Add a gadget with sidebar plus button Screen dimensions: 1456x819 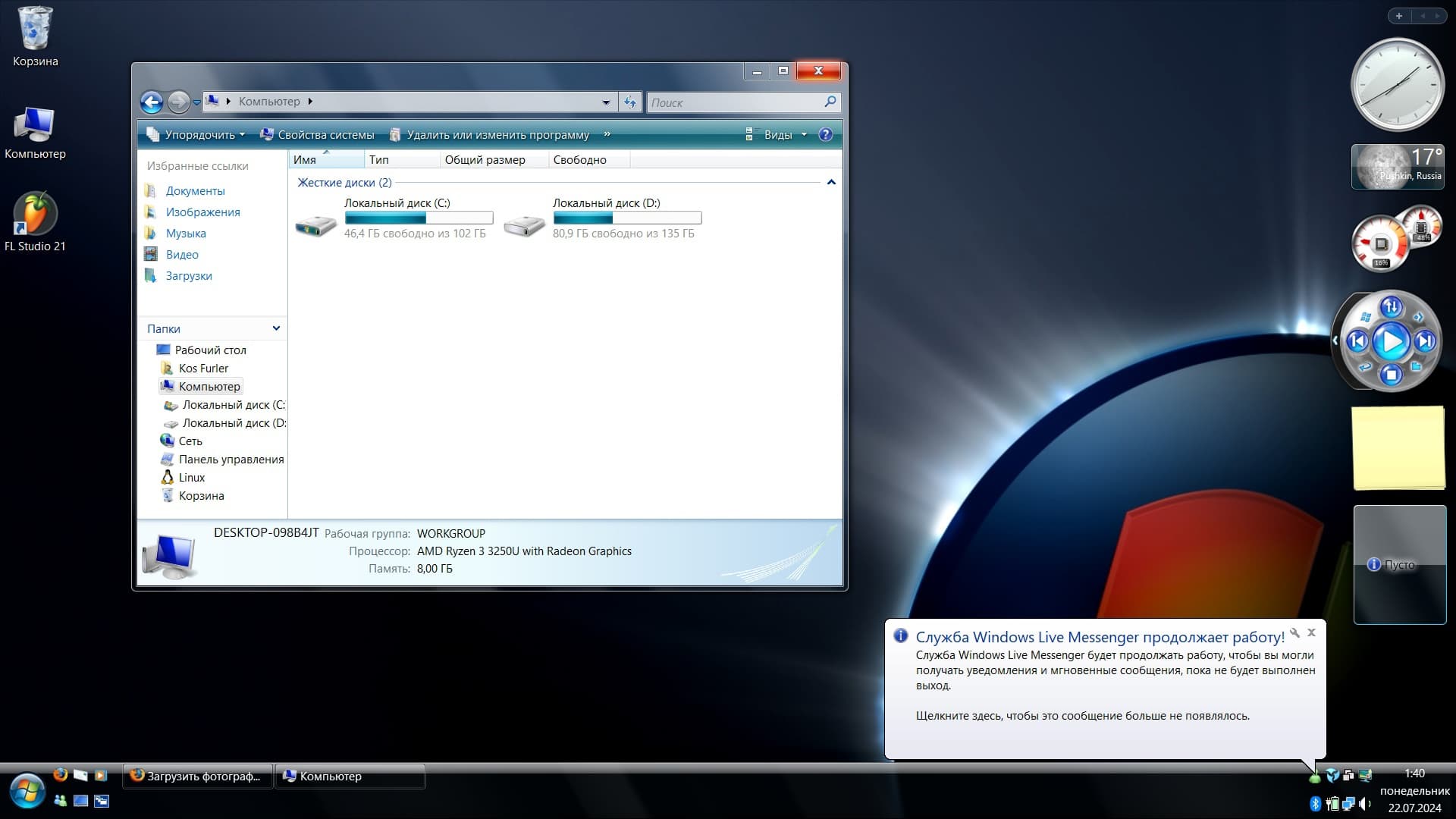(x=1399, y=16)
